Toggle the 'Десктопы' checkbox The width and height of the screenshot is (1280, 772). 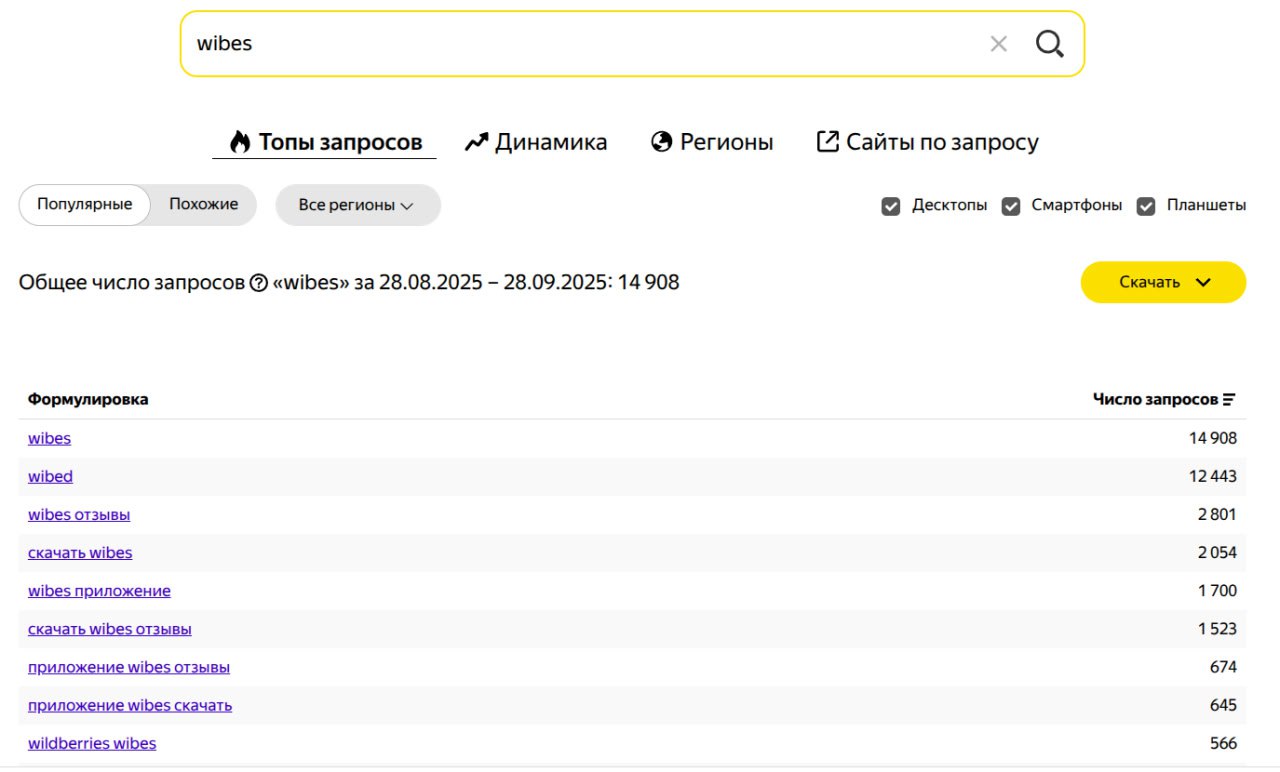coord(891,206)
